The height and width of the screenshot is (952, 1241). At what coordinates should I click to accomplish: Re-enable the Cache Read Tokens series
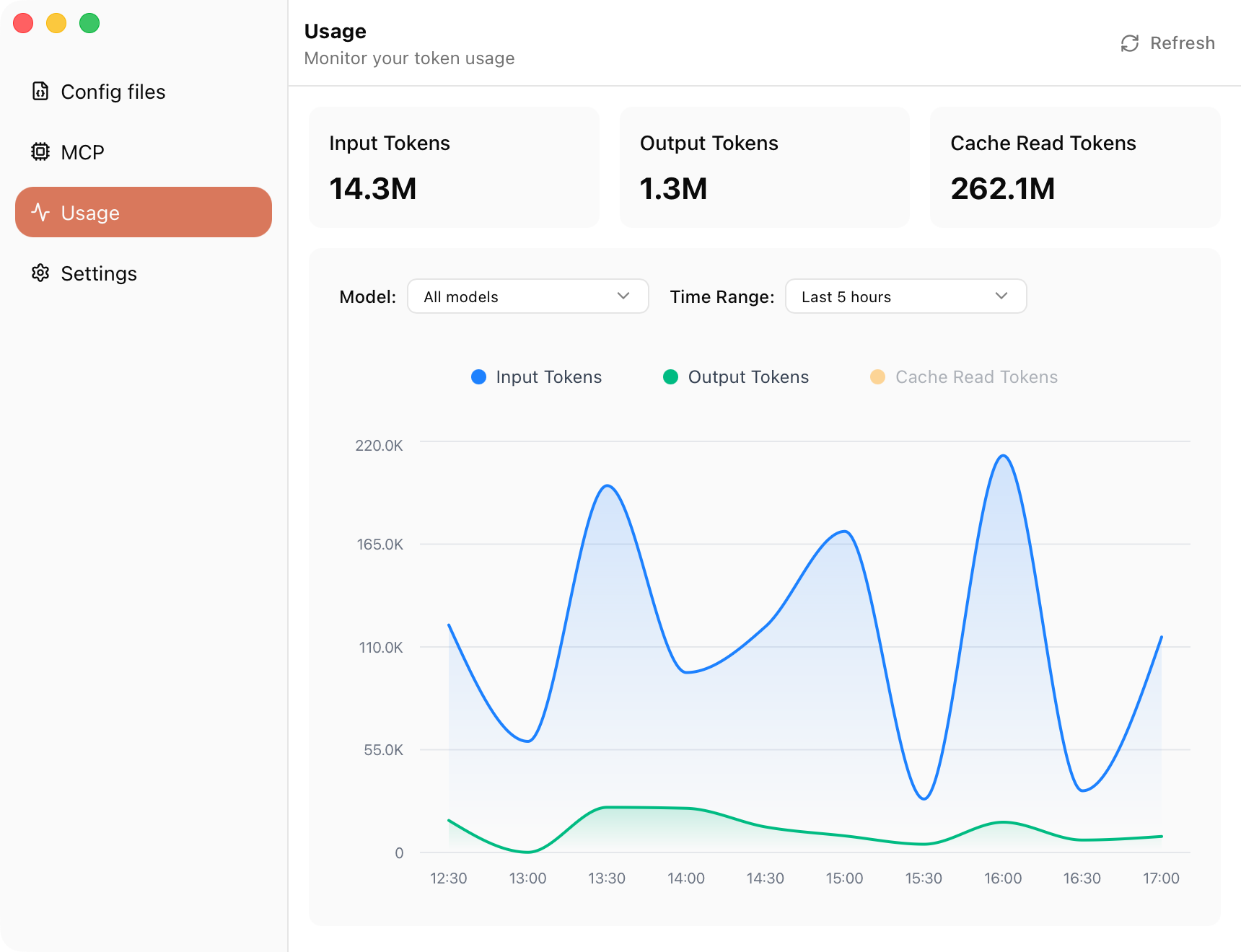(963, 376)
